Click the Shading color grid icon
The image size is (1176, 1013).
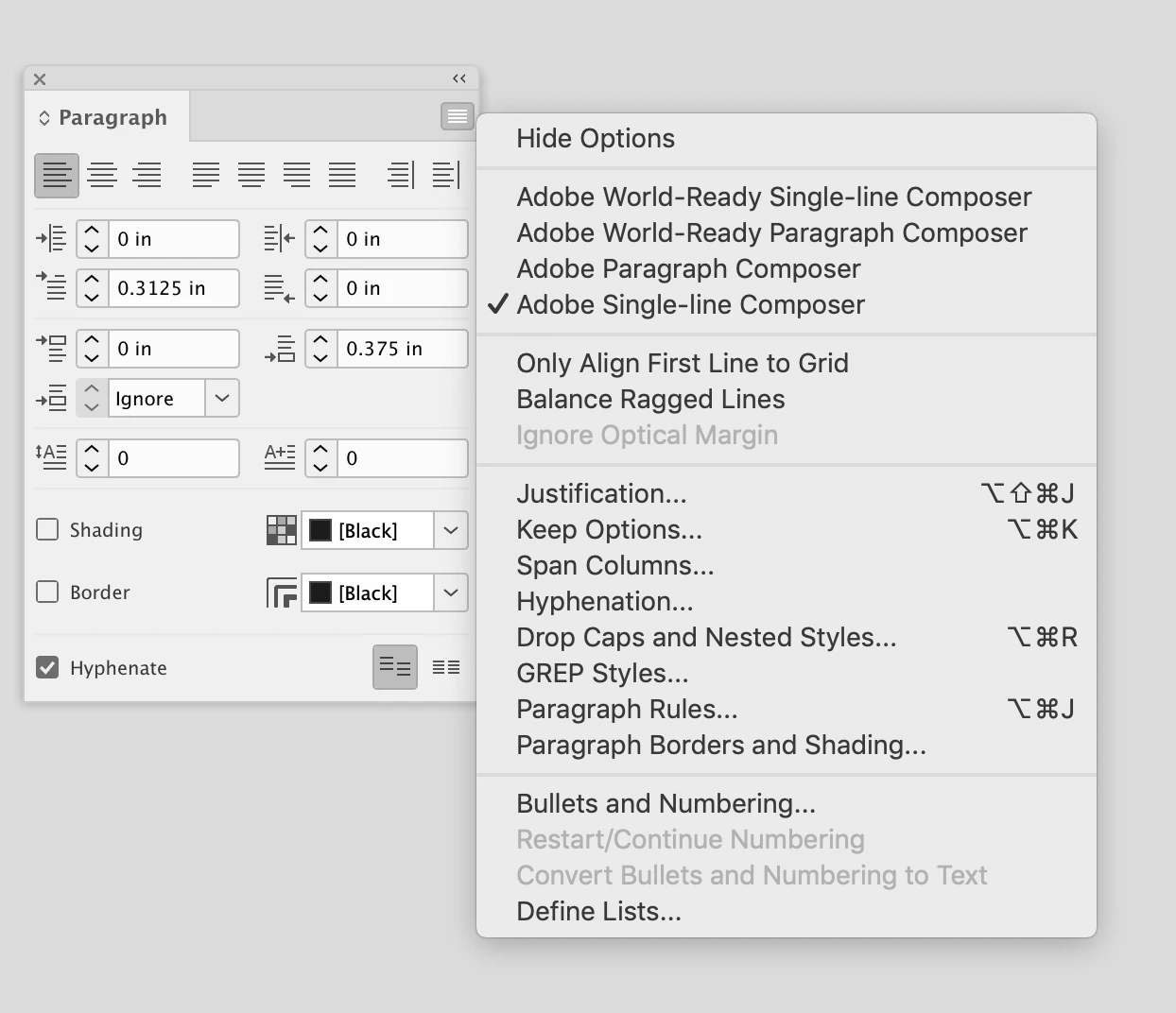tap(282, 530)
